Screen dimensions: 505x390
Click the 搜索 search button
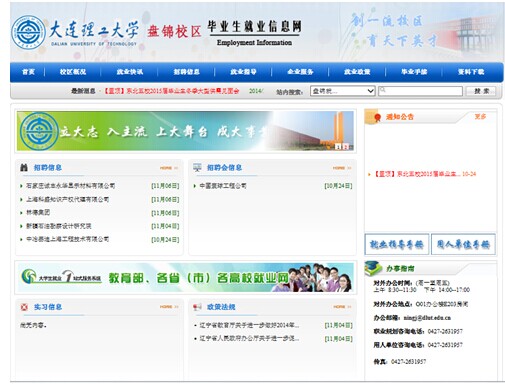(482, 91)
